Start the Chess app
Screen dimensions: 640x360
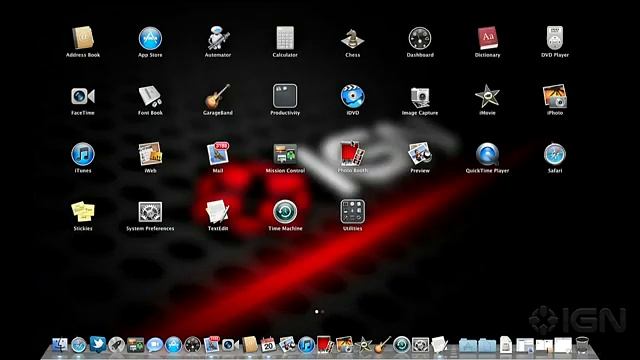pyautogui.click(x=353, y=39)
